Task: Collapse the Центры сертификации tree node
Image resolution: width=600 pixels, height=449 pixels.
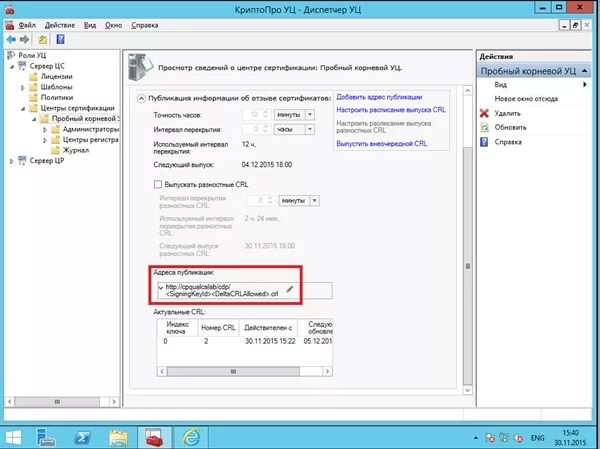Action: point(23,109)
